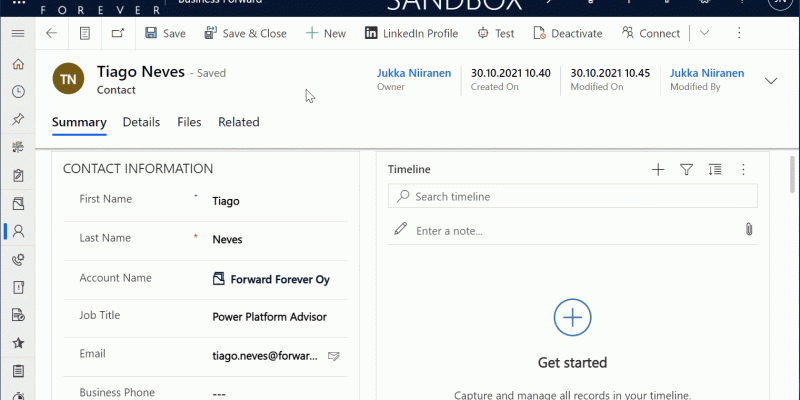800x400 pixels.
Task: Open the Related tab menu
Action: click(239, 122)
